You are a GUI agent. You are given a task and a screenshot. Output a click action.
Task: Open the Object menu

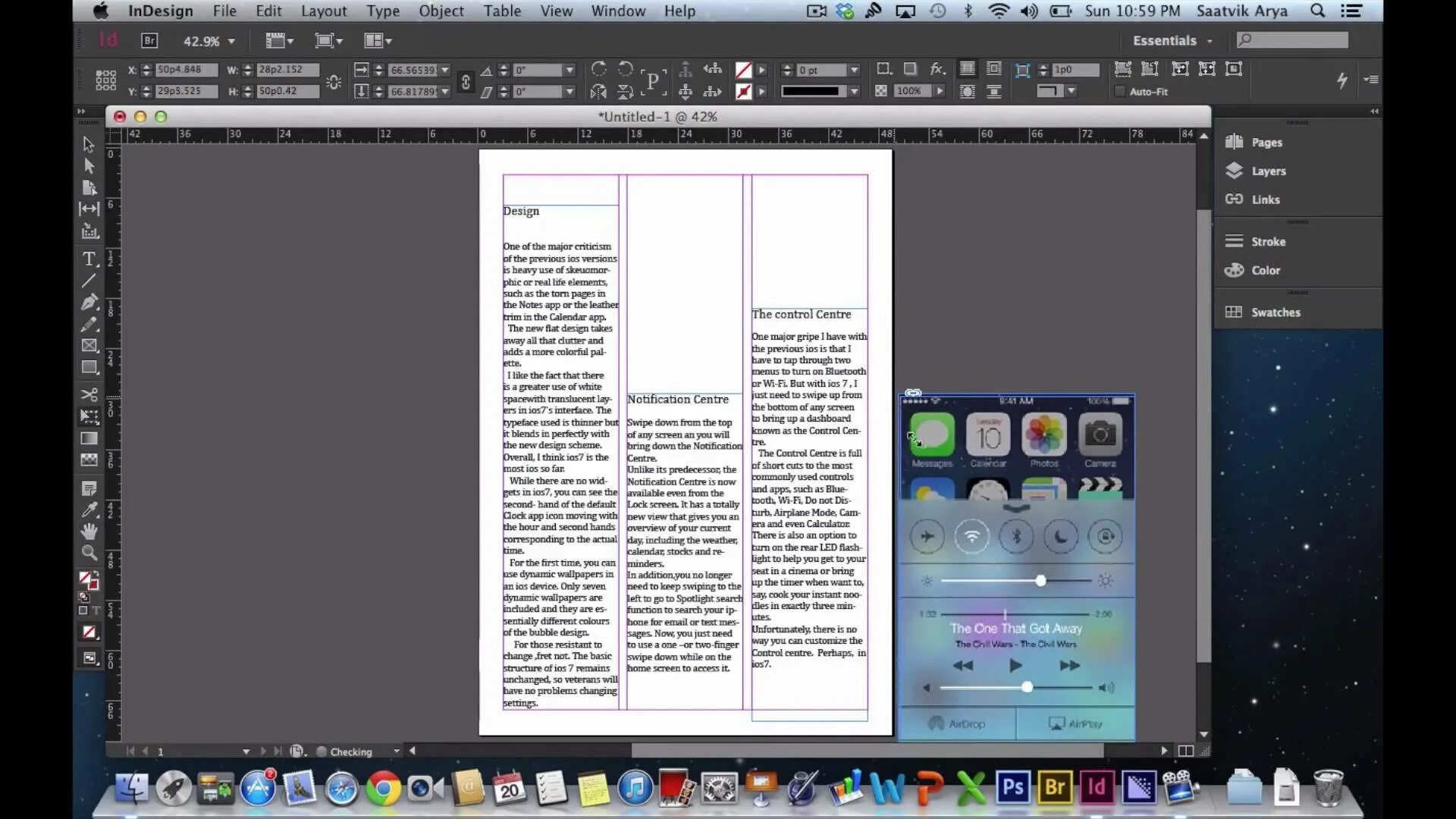point(441,11)
